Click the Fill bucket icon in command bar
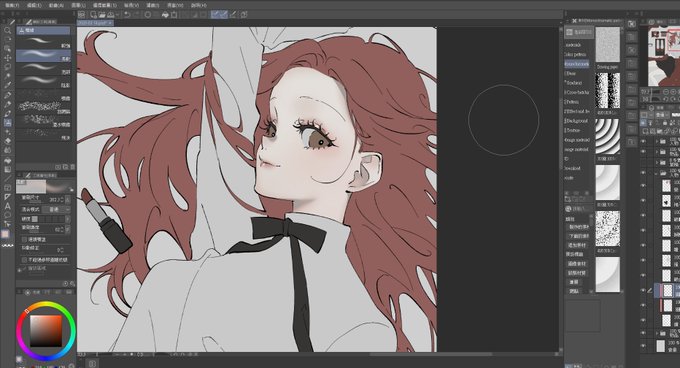The height and width of the screenshot is (368, 680). point(165,15)
